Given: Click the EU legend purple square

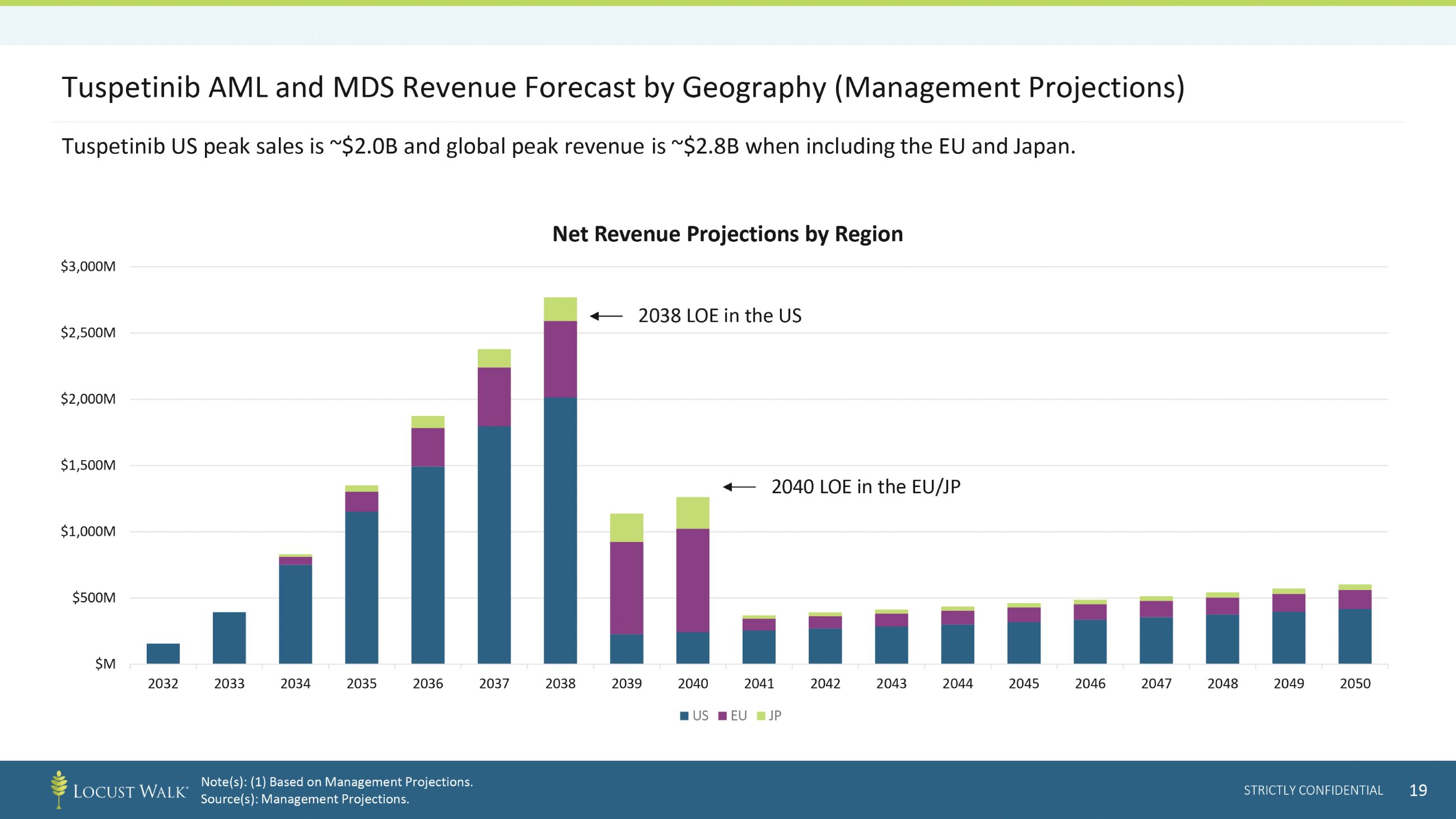Looking at the screenshot, I should [x=722, y=716].
